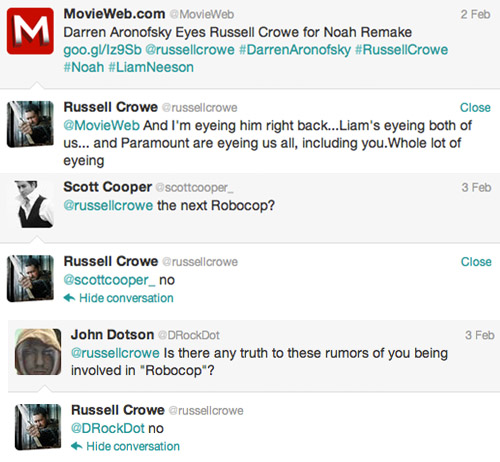Open Scott Cooper's profile picture
Screen dimensions: 500x462
[34, 204]
